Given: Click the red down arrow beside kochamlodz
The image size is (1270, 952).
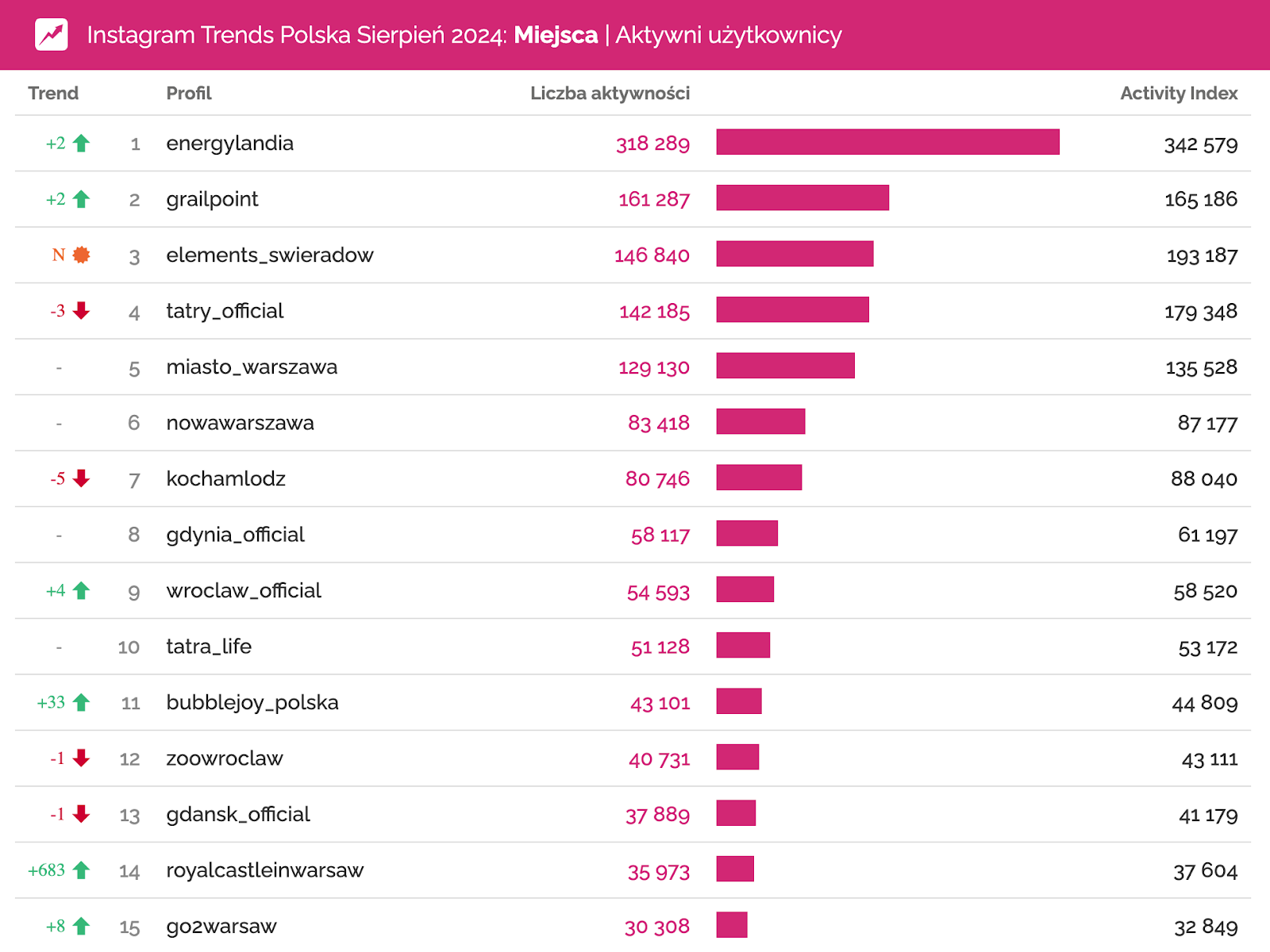Looking at the screenshot, I should 81,478.
